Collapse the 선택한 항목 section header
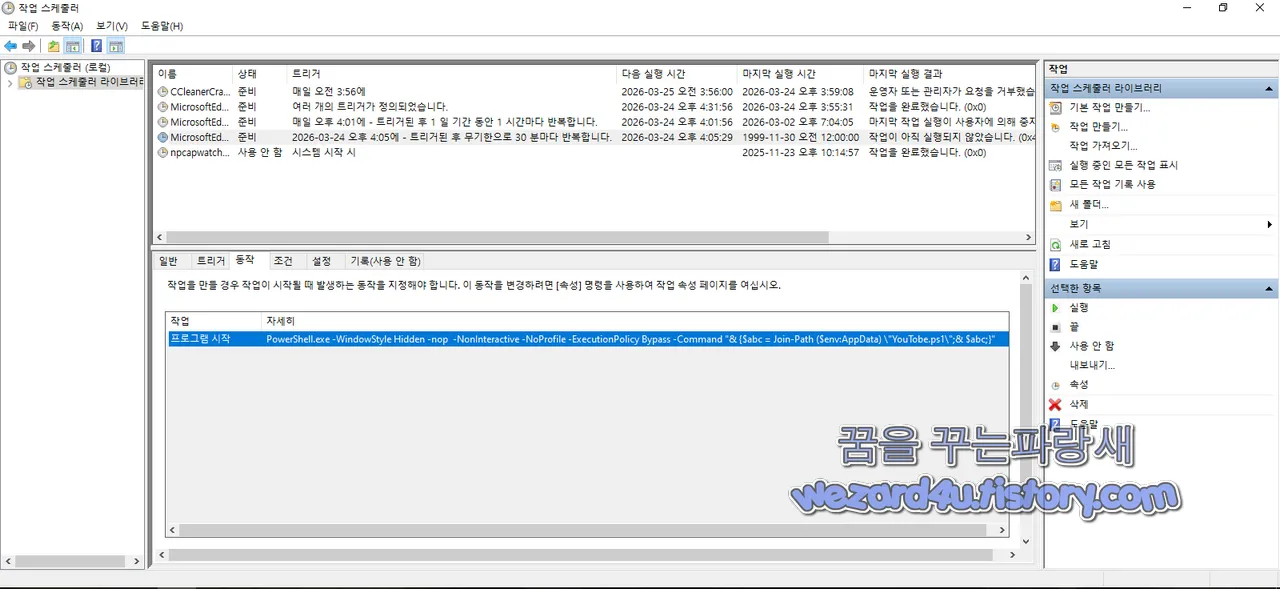Image resolution: width=1280 pixels, height=589 pixels. click(1269, 288)
